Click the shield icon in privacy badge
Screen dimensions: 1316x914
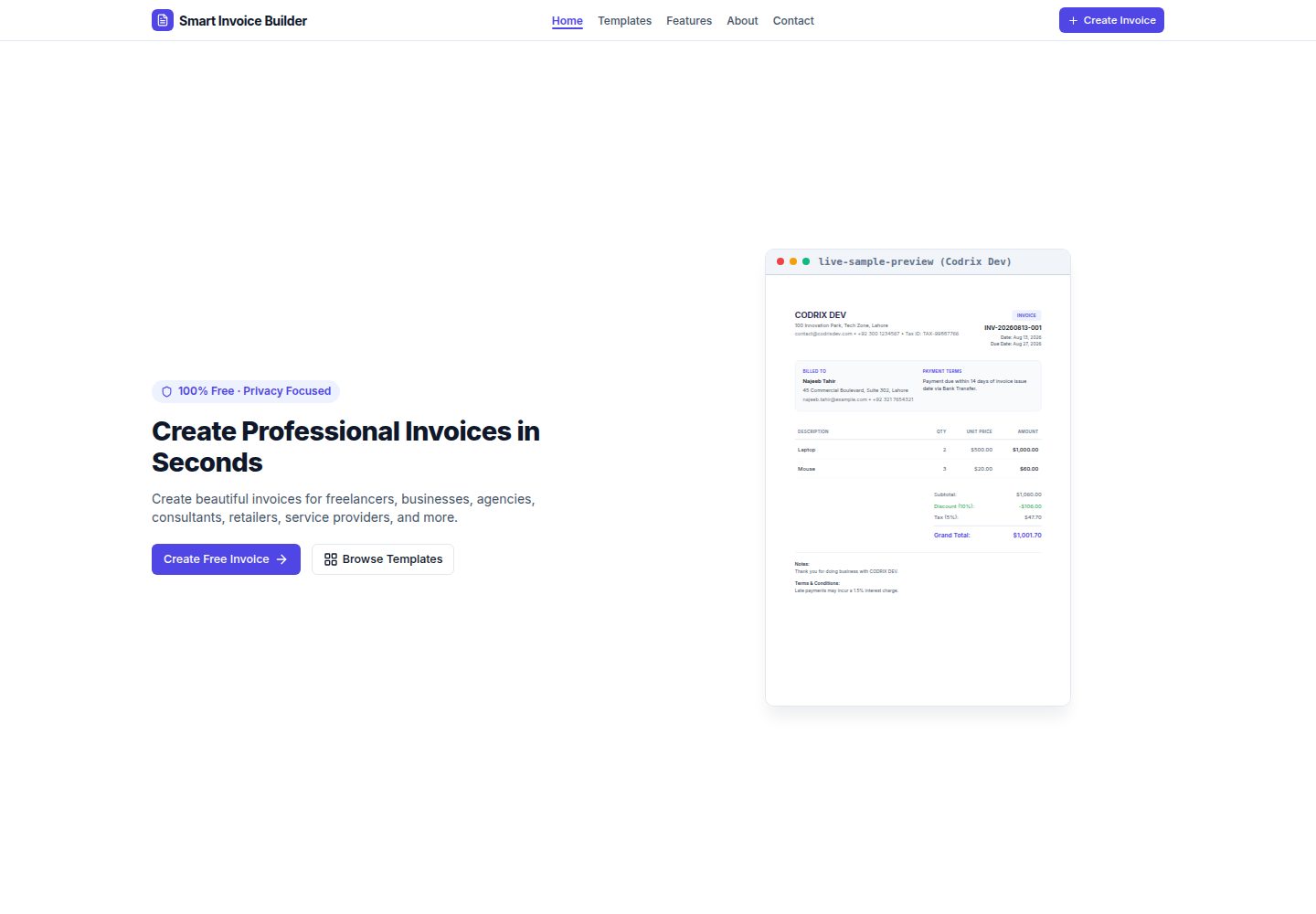[167, 391]
